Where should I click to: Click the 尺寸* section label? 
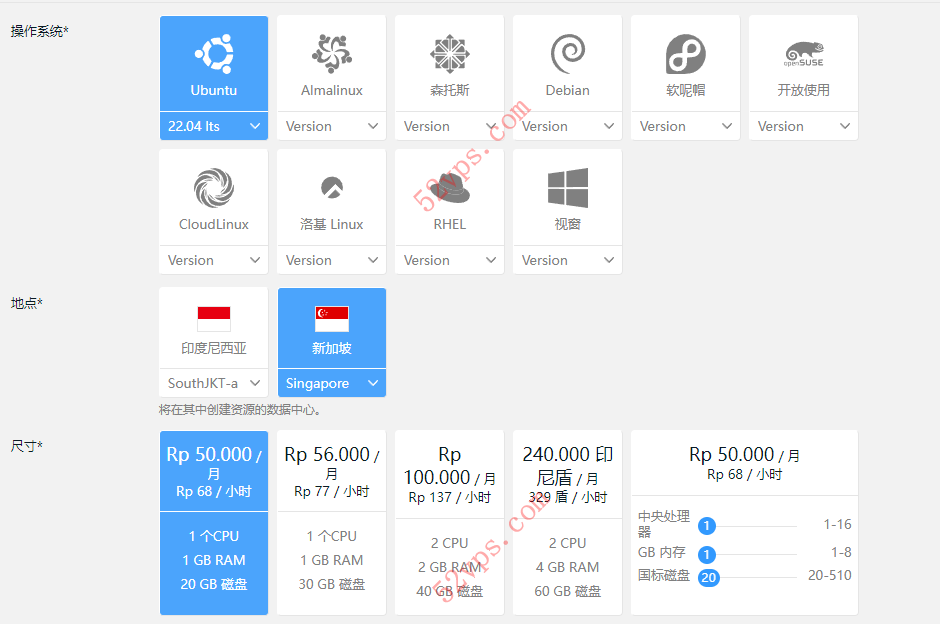tap(26, 446)
